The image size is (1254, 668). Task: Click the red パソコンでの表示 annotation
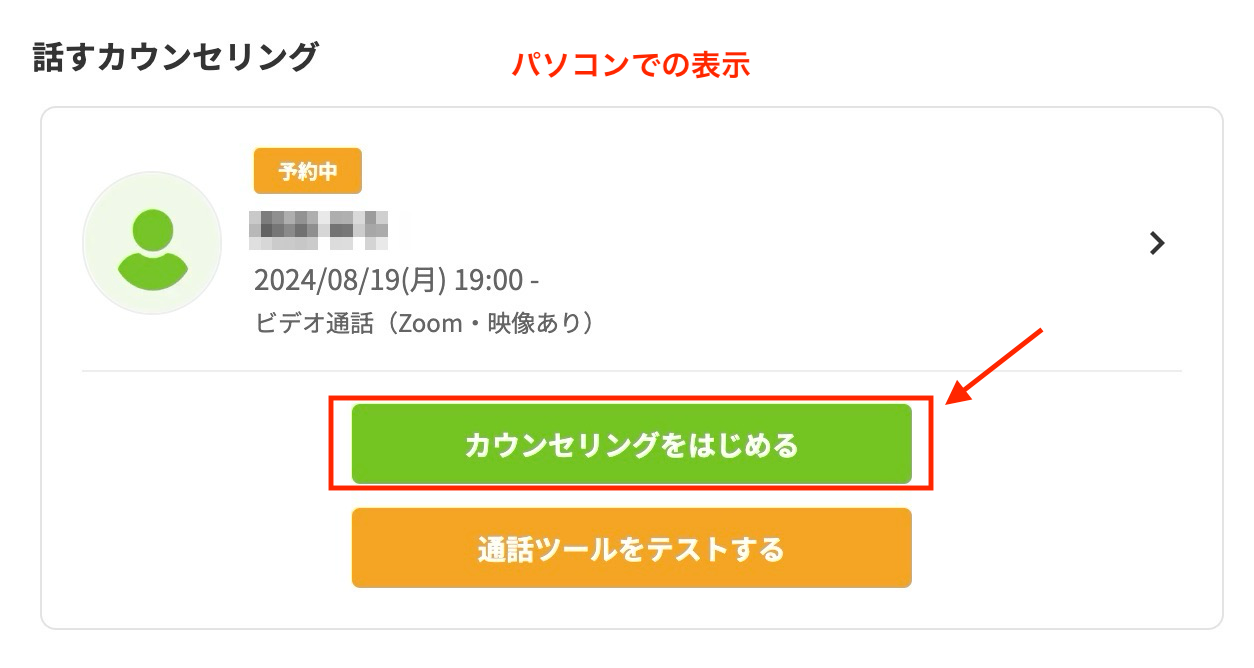pos(631,66)
